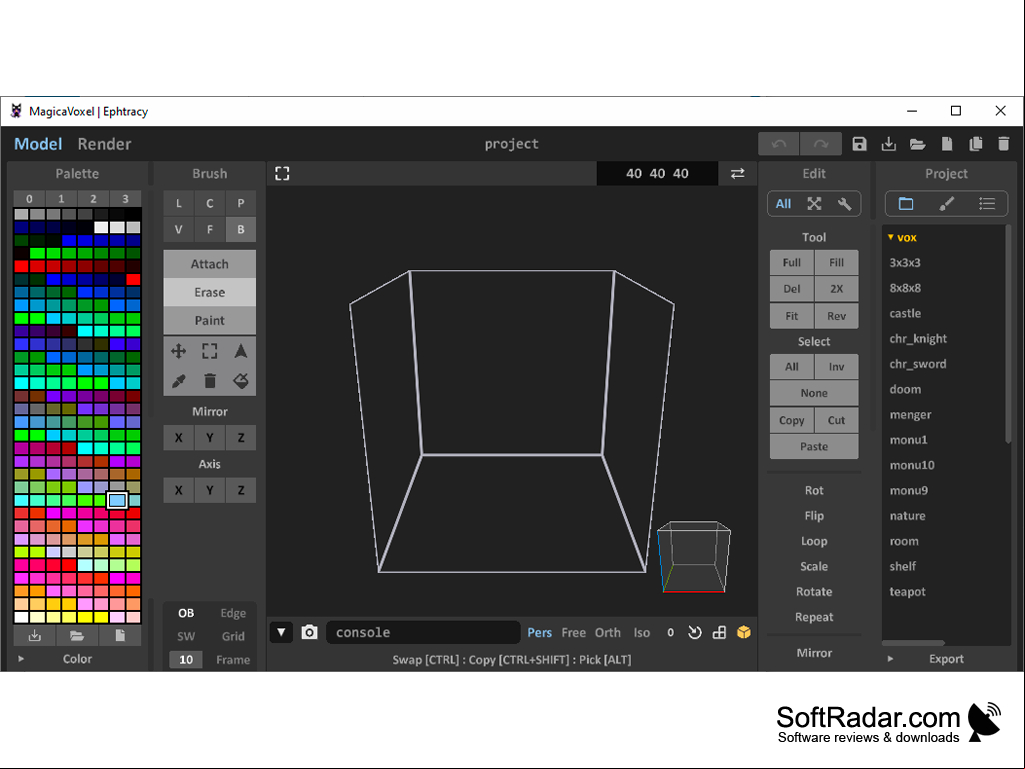Take a viewport snapshot with the camera icon
The width and height of the screenshot is (1025, 769).
coord(309,632)
